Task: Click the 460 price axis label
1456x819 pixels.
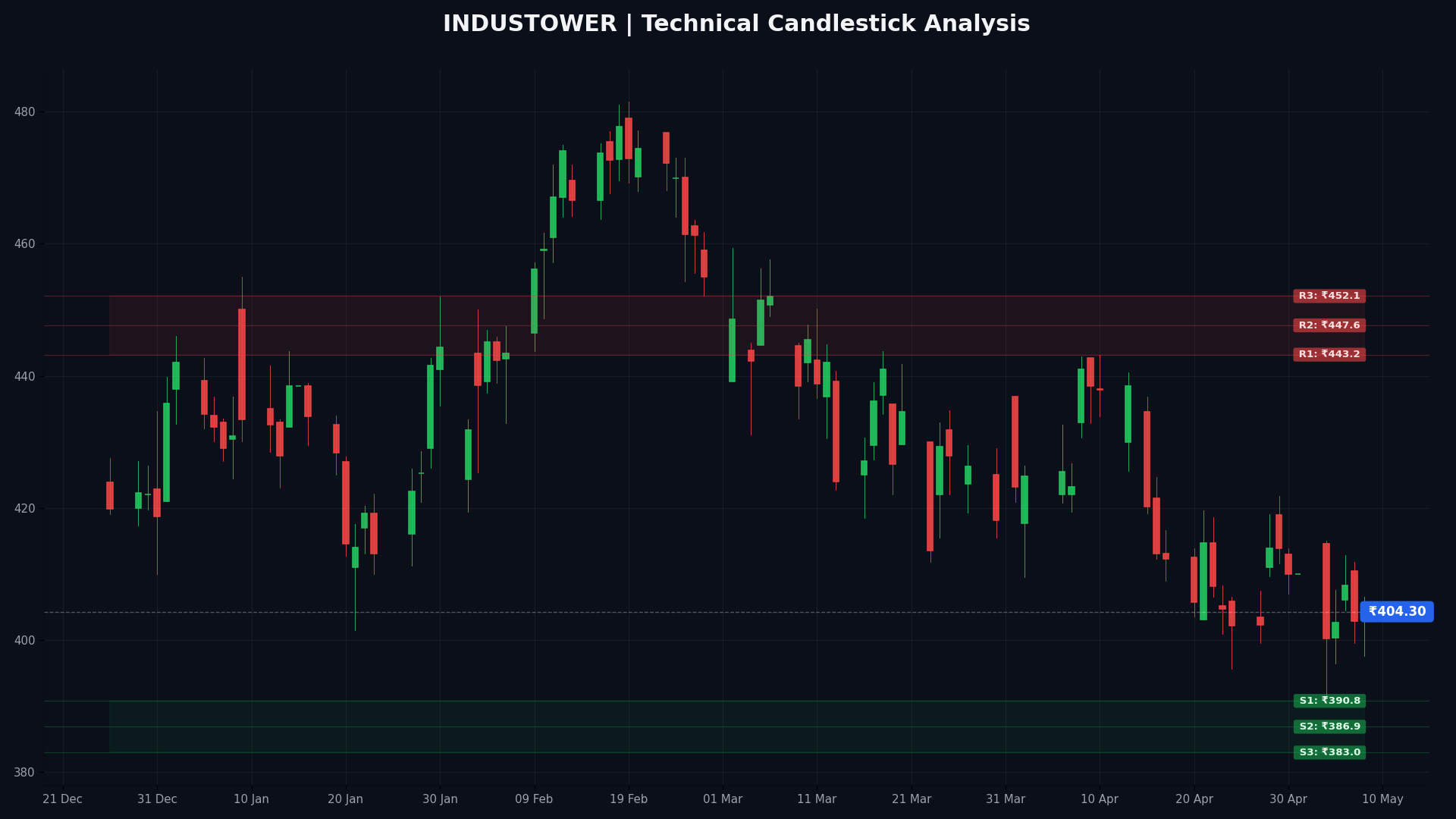Action: 25,244
